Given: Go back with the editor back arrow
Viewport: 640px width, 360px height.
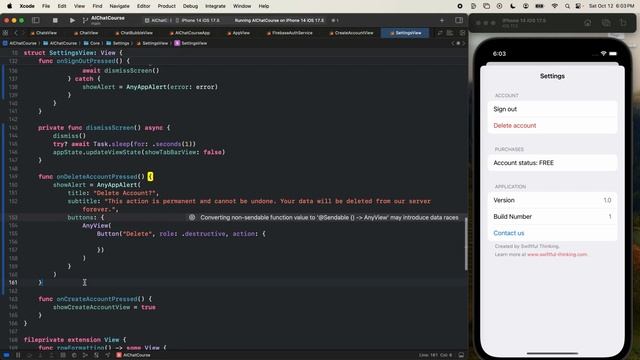Looking at the screenshot, I should pos(16,33).
